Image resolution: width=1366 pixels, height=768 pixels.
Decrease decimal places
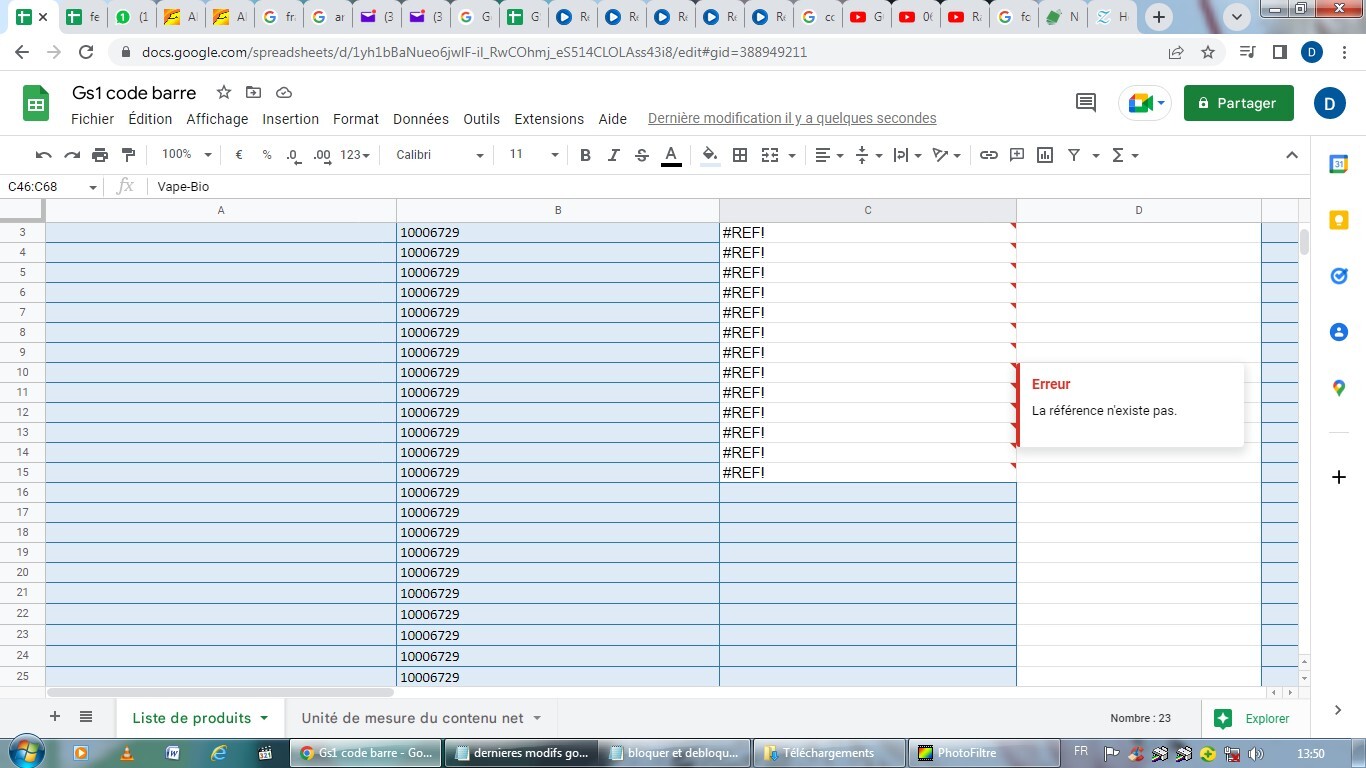click(293, 155)
